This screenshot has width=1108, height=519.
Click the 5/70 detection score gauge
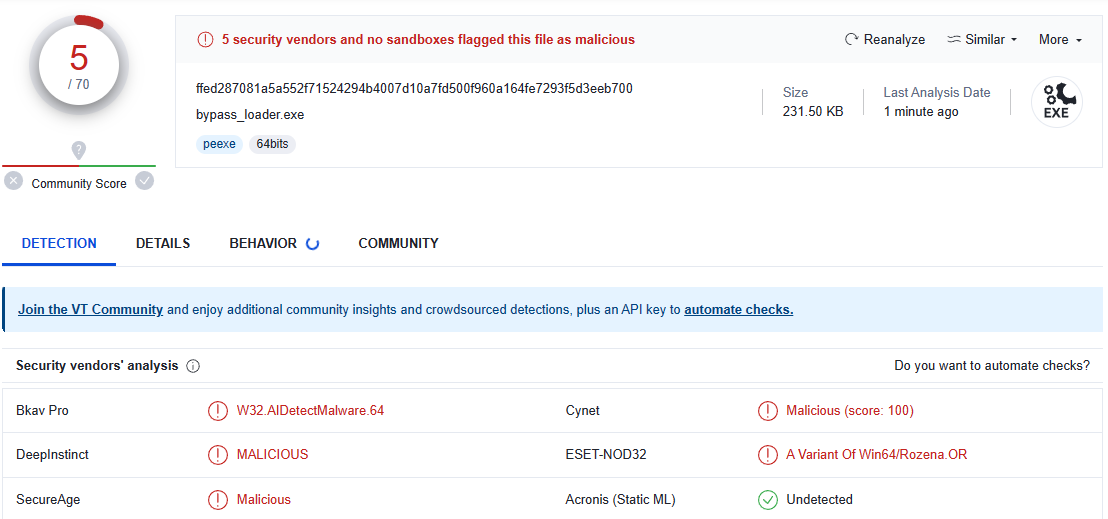pos(79,65)
